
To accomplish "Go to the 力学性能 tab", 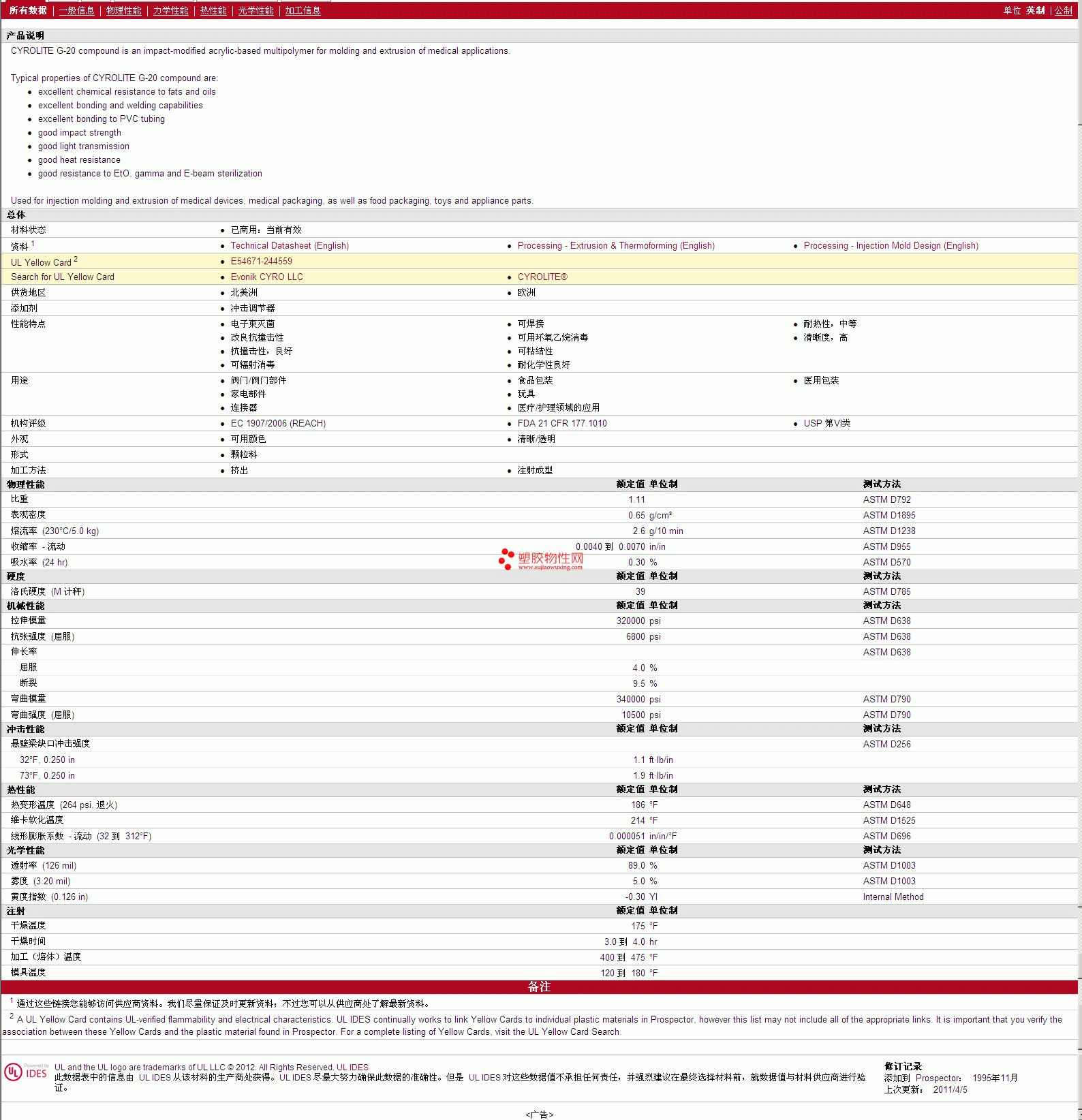I will 170,10.
